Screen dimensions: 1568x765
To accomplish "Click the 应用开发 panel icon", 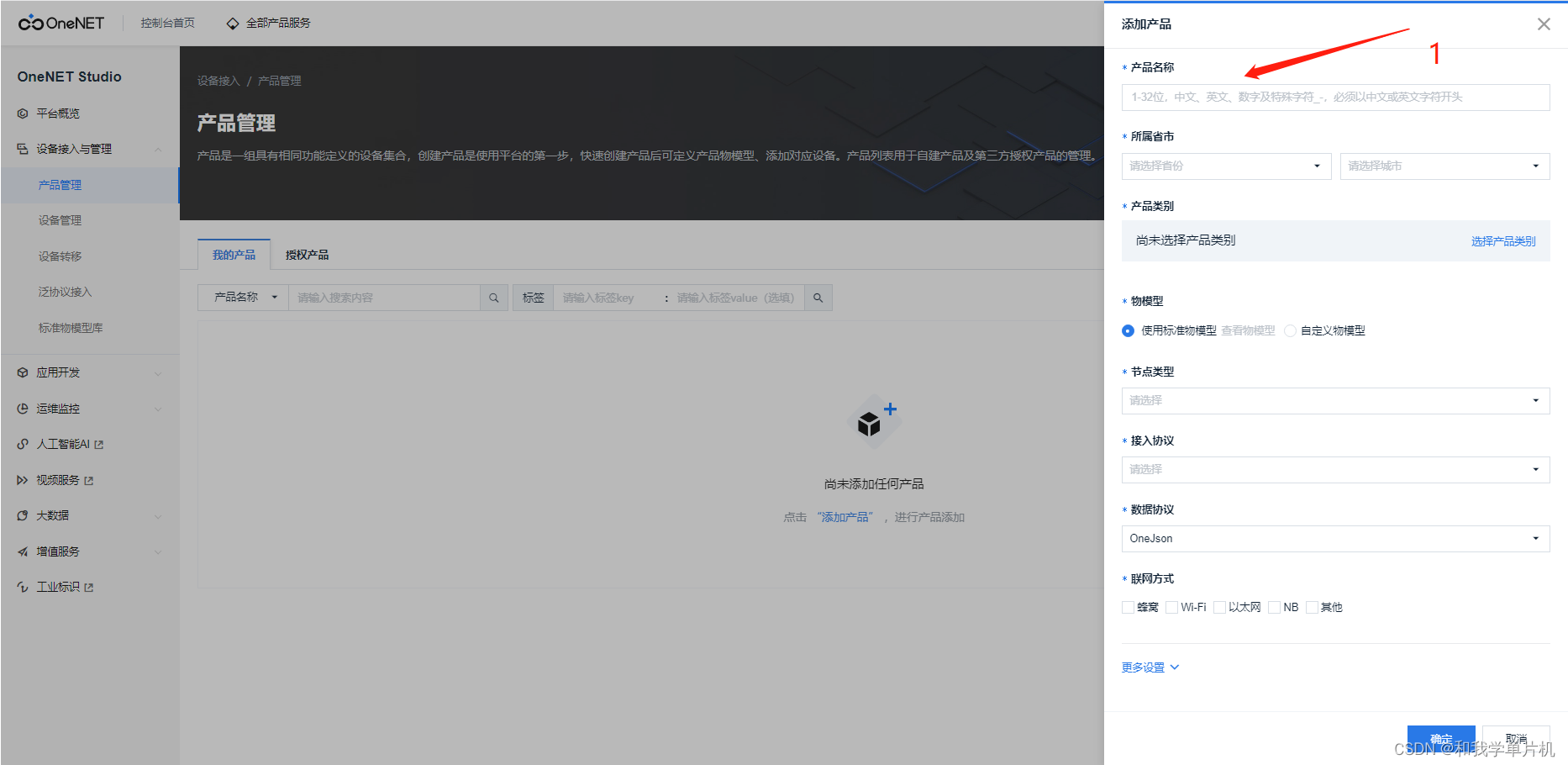I will coord(23,372).
